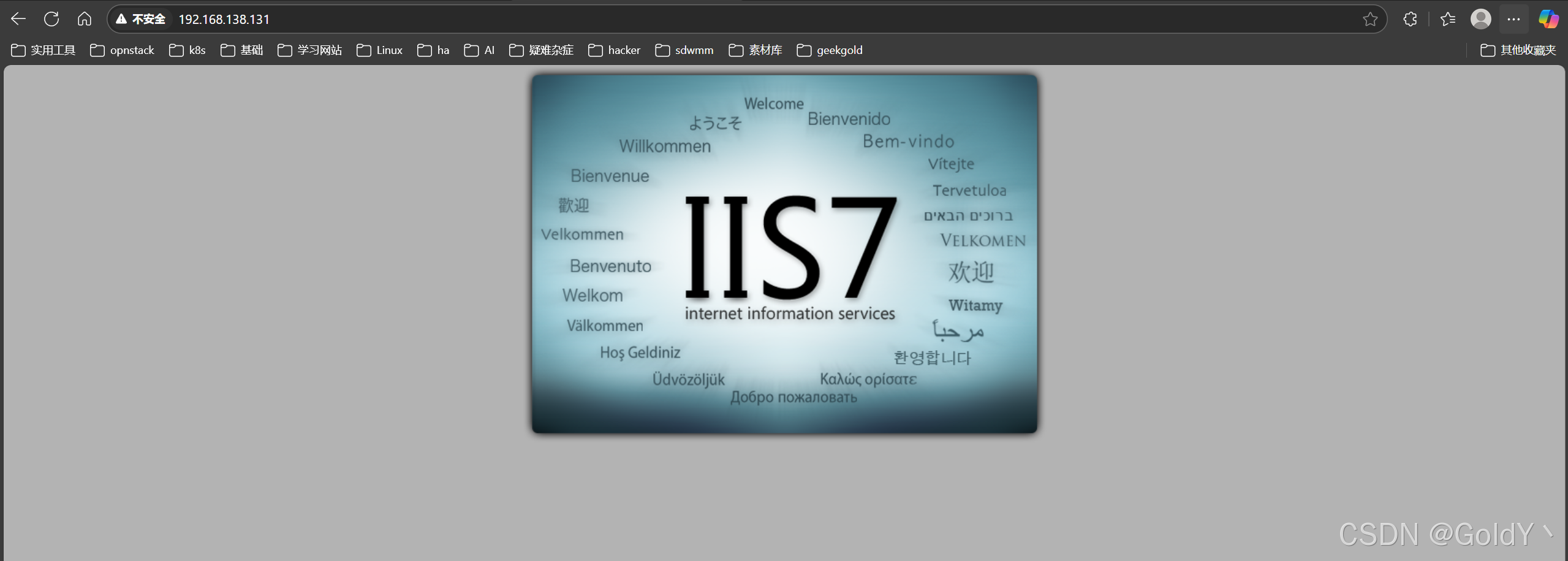Open the user profile avatar
This screenshot has height=561, width=1568.
(x=1481, y=19)
